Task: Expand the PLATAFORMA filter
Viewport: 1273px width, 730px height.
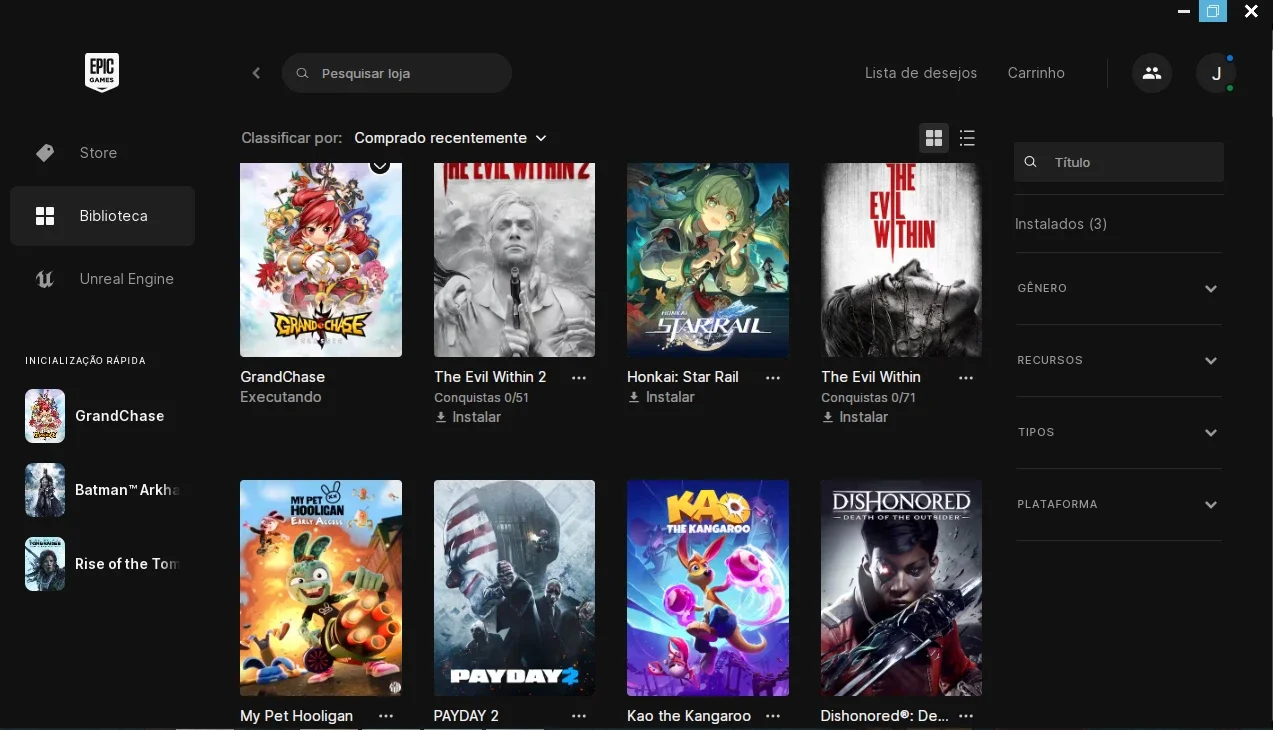Action: tap(1118, 504)
